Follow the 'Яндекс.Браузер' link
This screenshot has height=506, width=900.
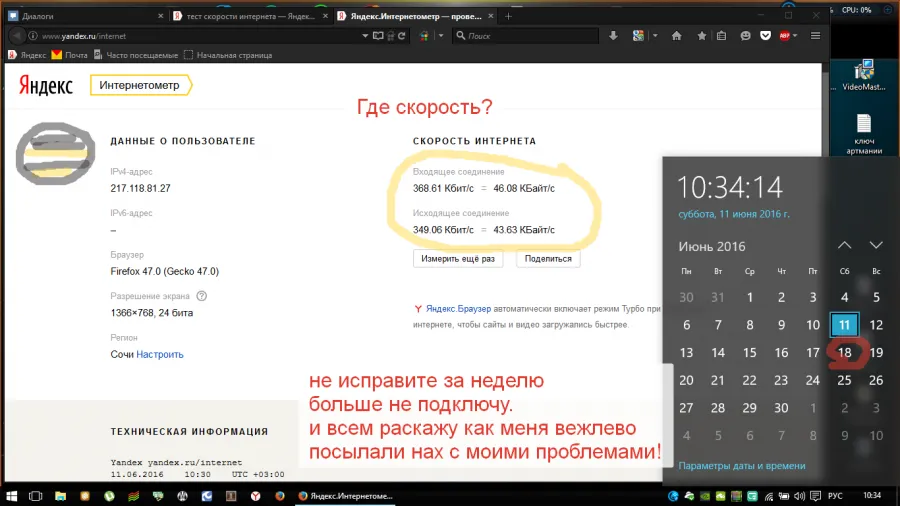coord(458,309)
